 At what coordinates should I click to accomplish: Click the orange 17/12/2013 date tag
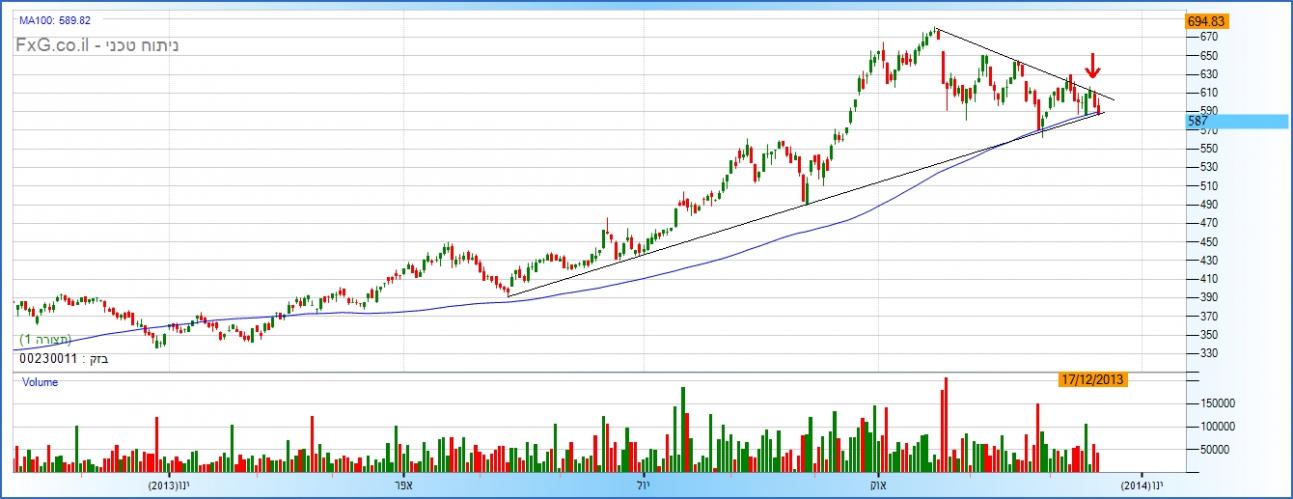point(1092,379)
